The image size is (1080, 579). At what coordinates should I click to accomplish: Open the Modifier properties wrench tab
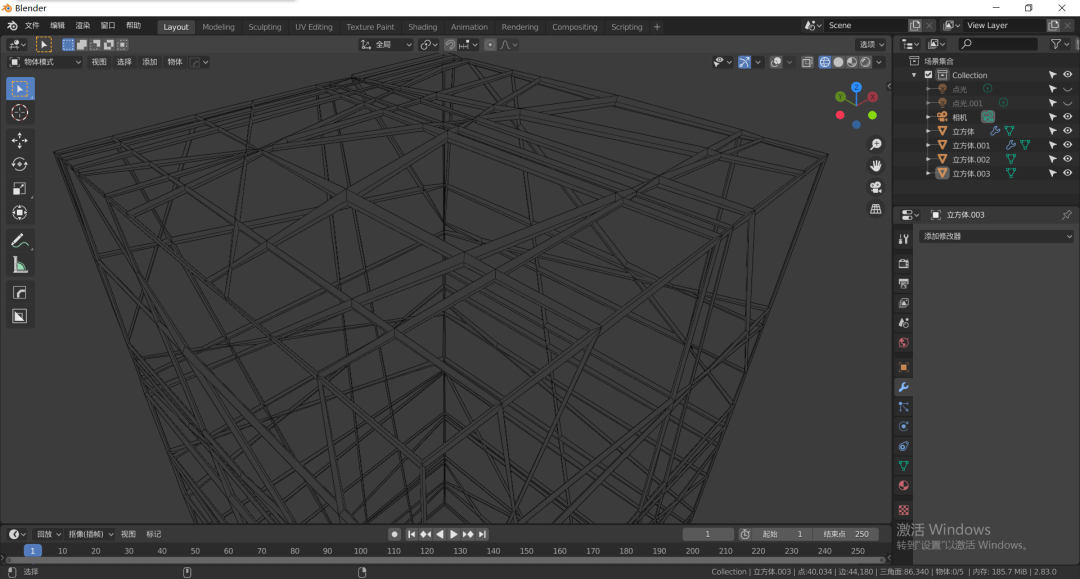(x=904, y=387)
